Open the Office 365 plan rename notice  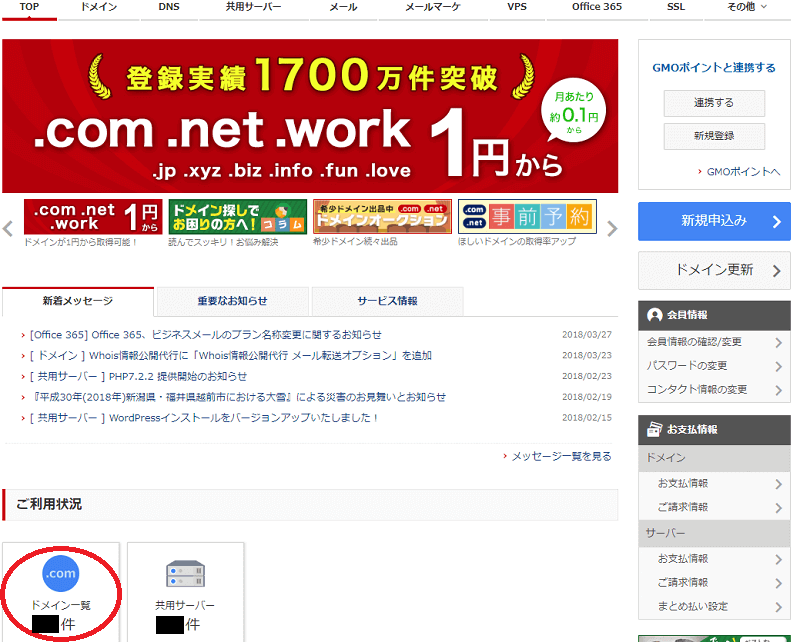pos(206,335)
